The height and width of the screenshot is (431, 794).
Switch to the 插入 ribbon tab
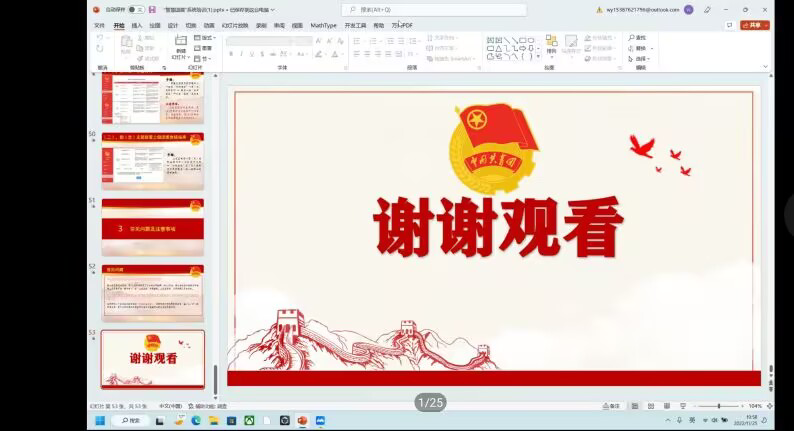coord(137,25)
